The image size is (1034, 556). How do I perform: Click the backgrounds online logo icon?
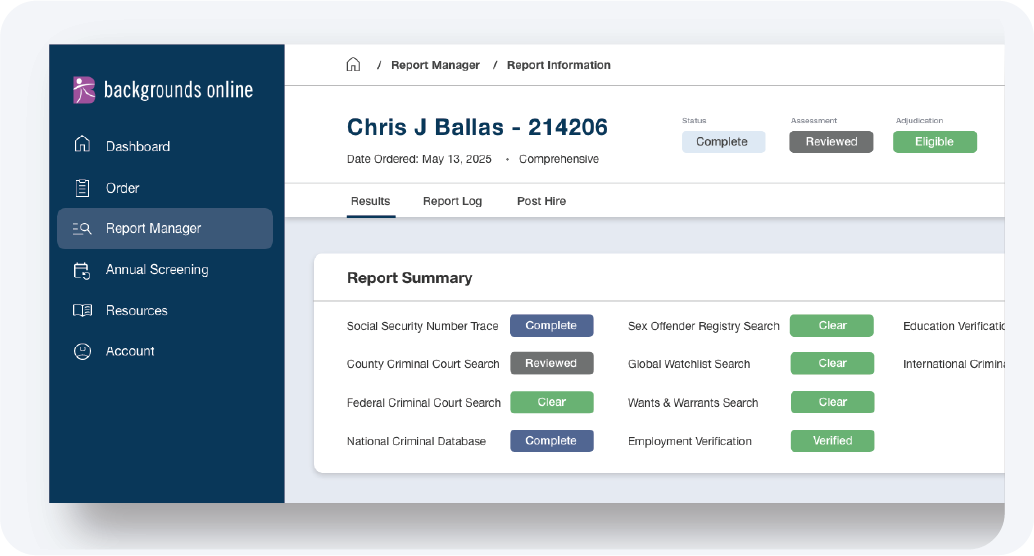coord(84,90)
